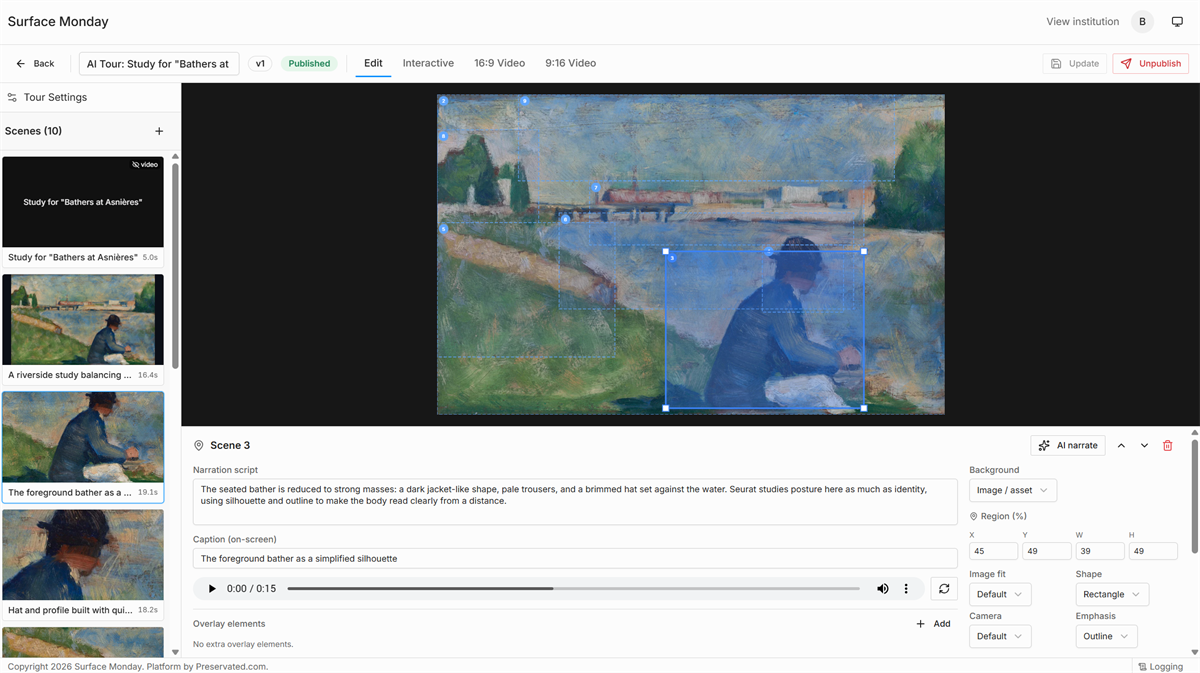The height and width of the screenshot is (673, 1200).
Task: Select the title video scene thumbnail
Action: click(83, 202)
